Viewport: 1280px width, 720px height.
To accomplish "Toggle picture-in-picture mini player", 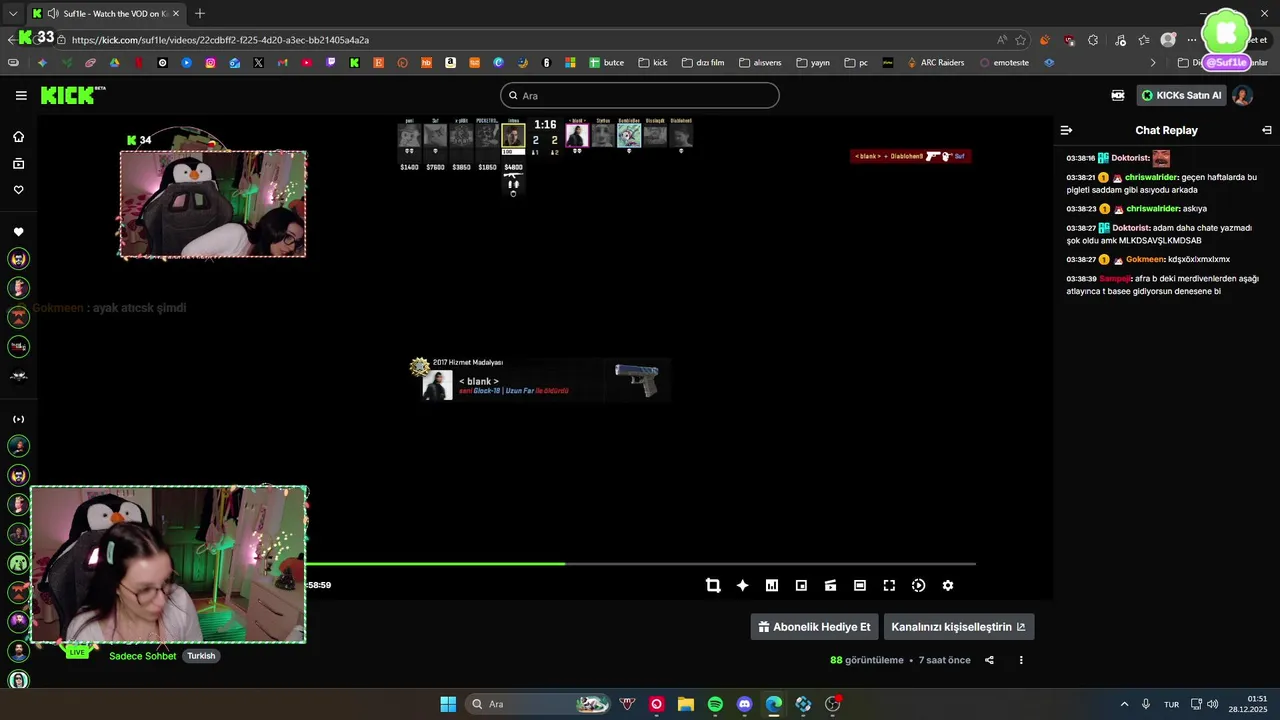I will pos(801,586).
